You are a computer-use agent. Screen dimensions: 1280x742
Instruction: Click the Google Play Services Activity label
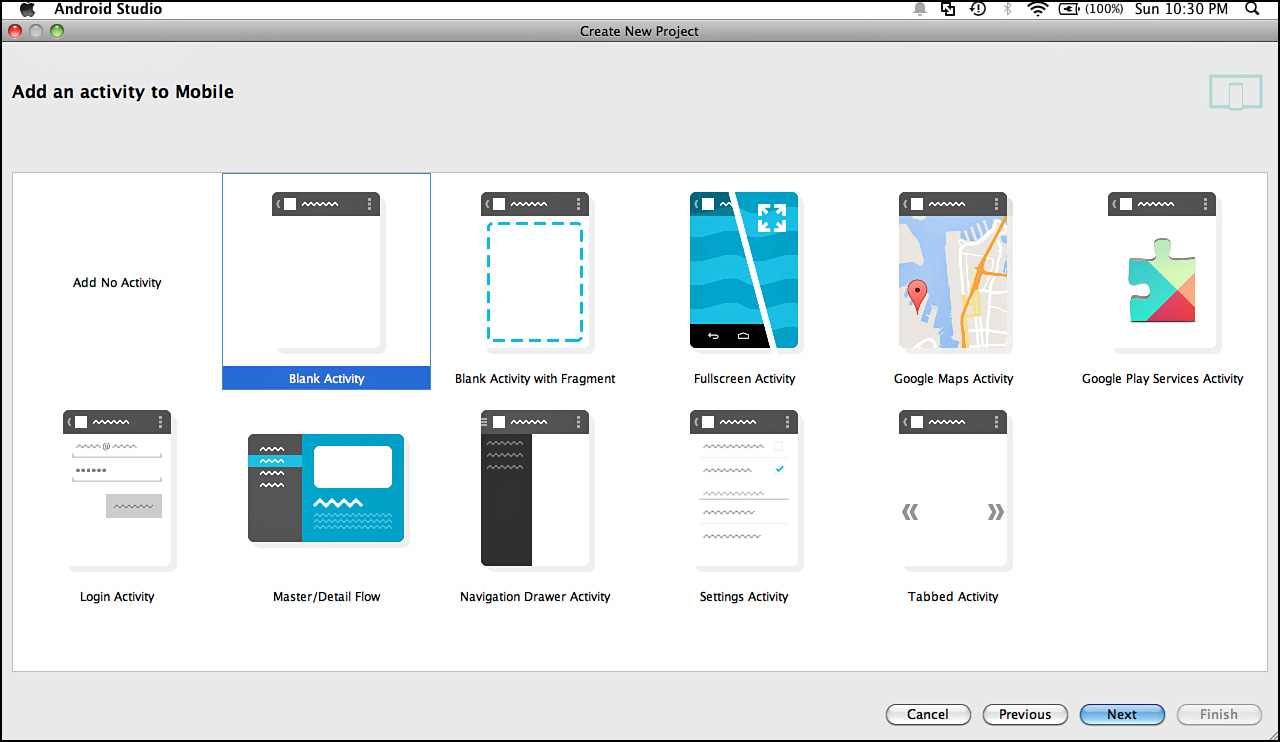tap(1163, 379)
